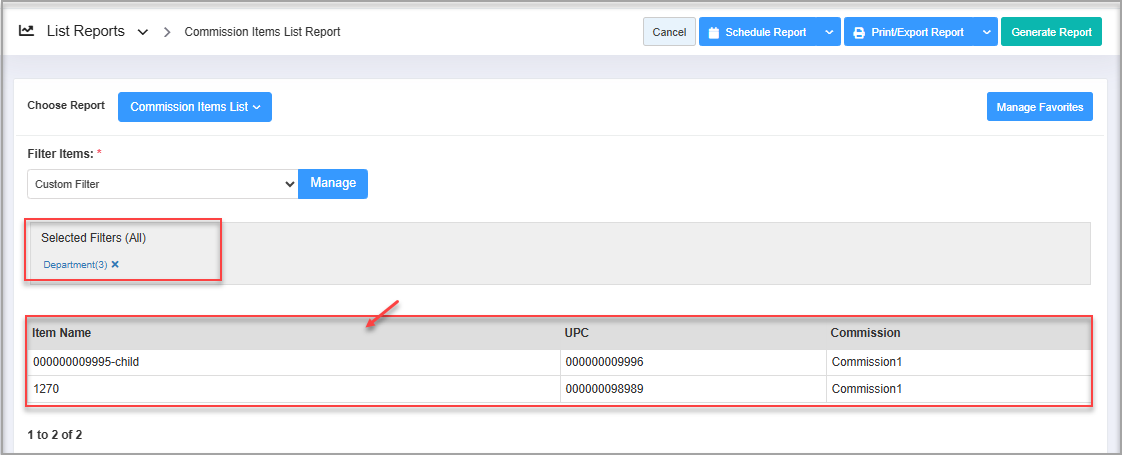
Task: Click the List Reports chart icon
Action: (27, 31)
